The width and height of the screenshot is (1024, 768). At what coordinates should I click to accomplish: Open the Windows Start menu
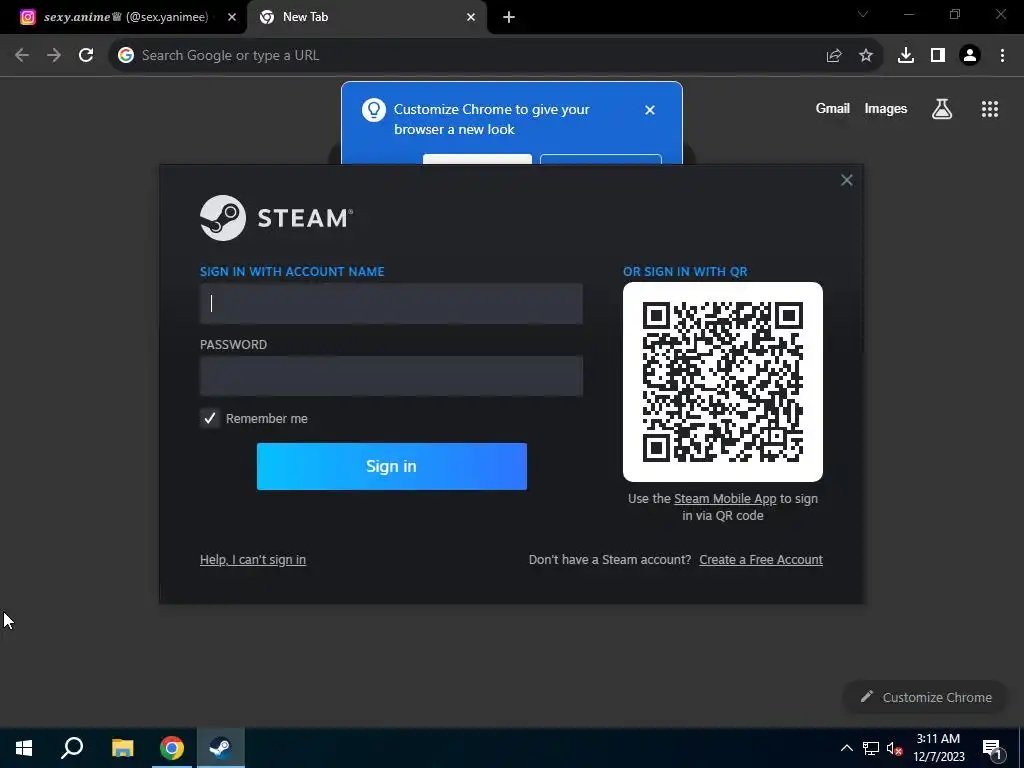pos(24,748)
